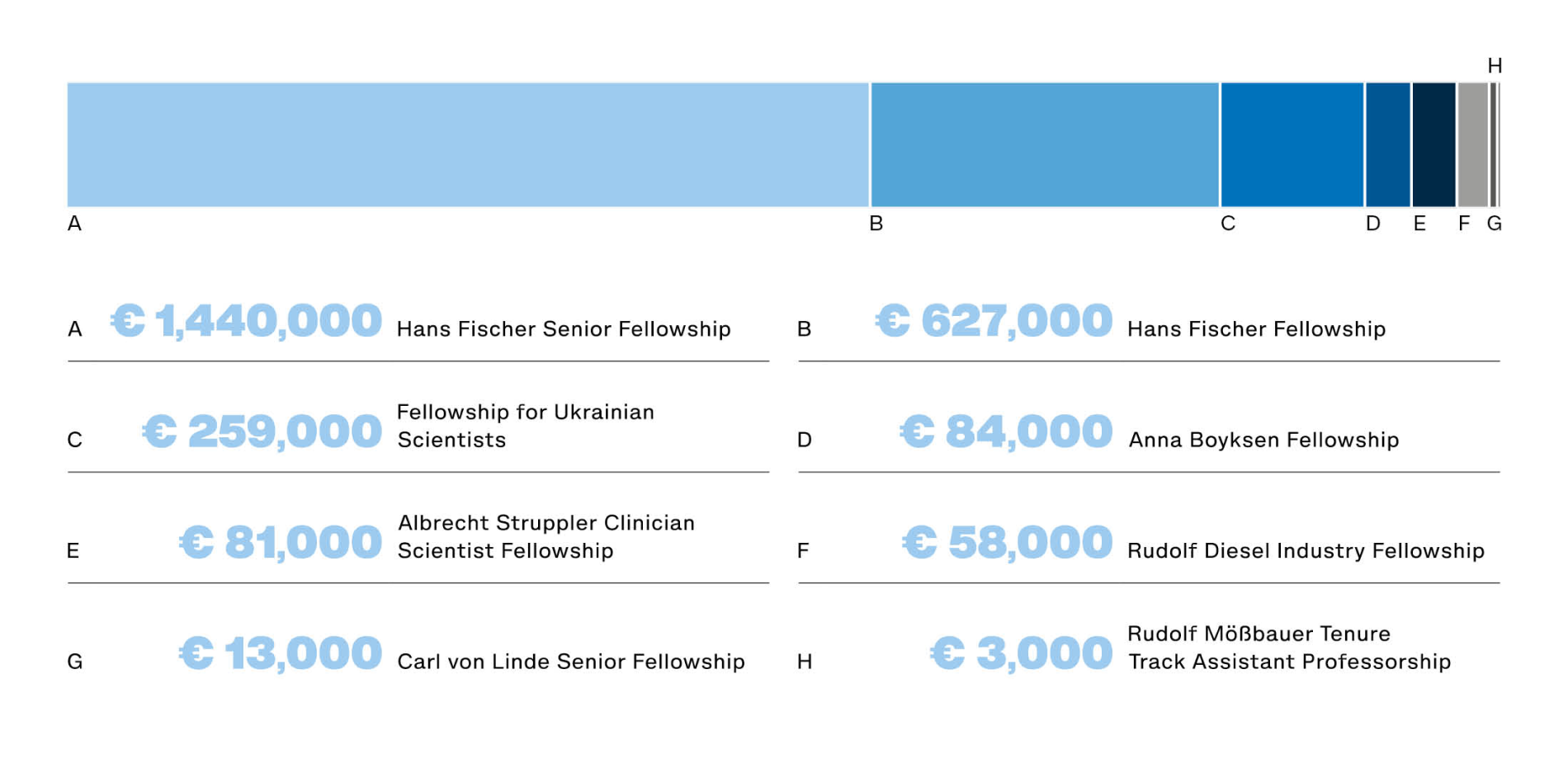
Task: Click the € 3,000 amount
Action: (x=1022, y=654)
